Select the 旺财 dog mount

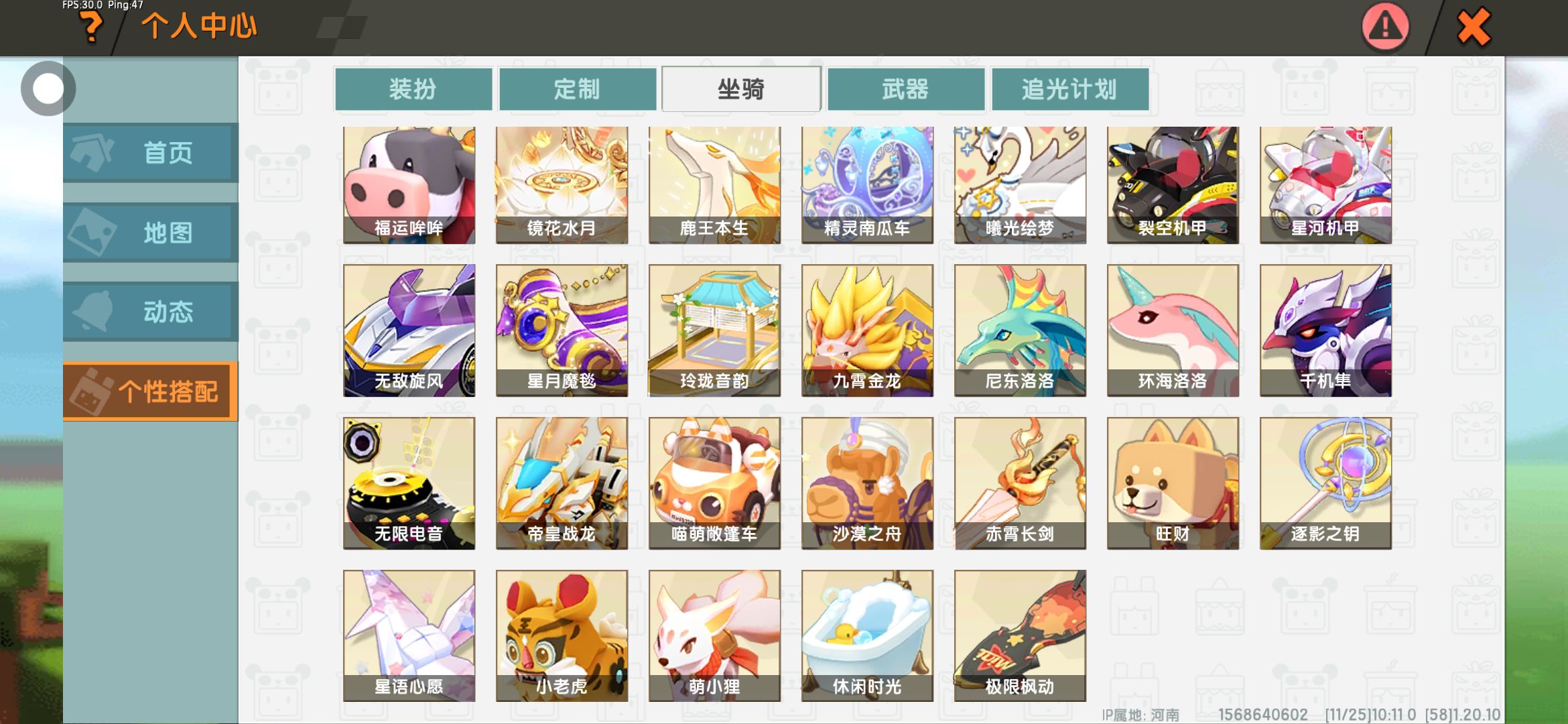(1173, 483)
